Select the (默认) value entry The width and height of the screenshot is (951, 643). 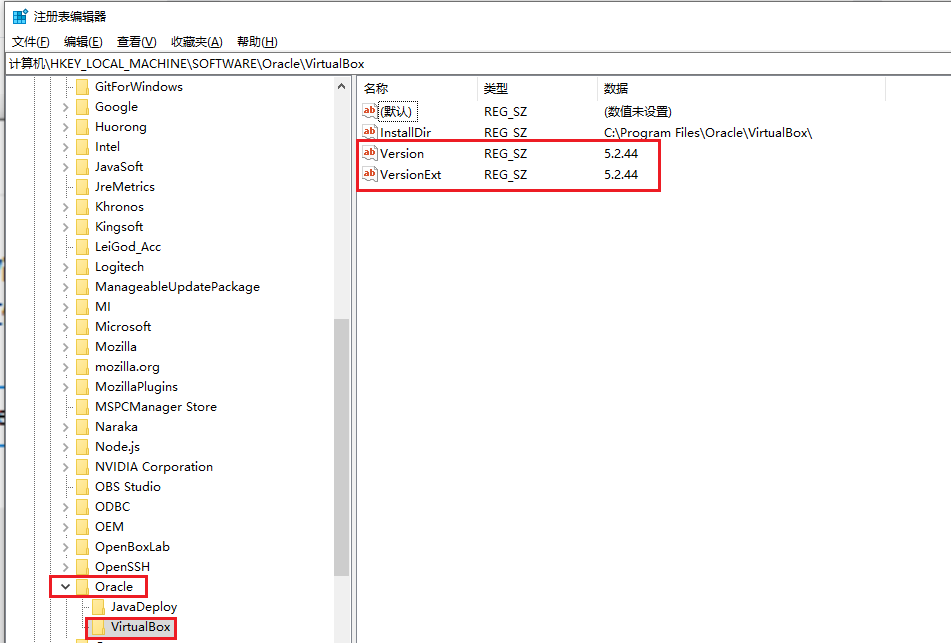[398, 112]
